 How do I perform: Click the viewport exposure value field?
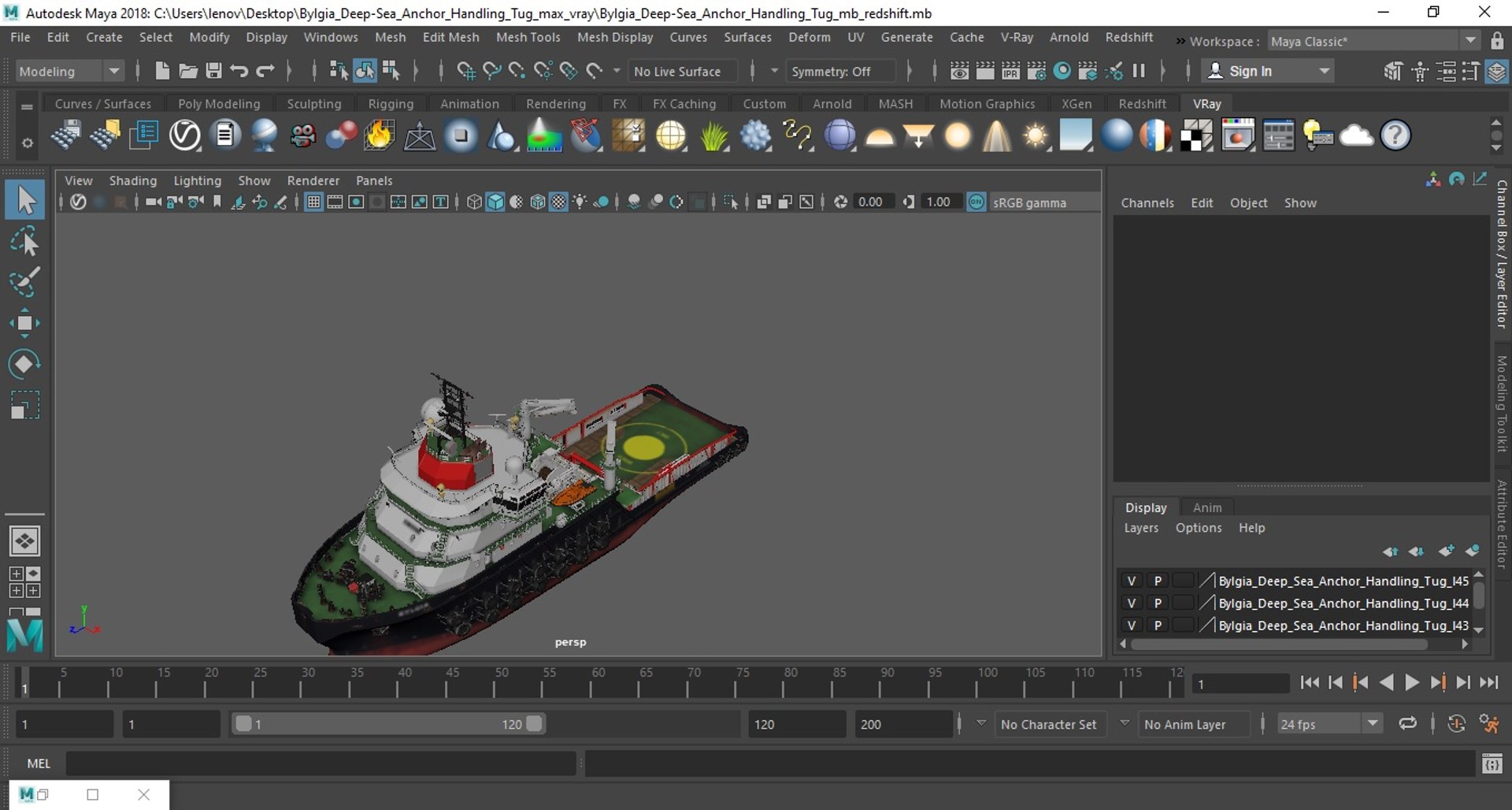click(x=873, y=202)
